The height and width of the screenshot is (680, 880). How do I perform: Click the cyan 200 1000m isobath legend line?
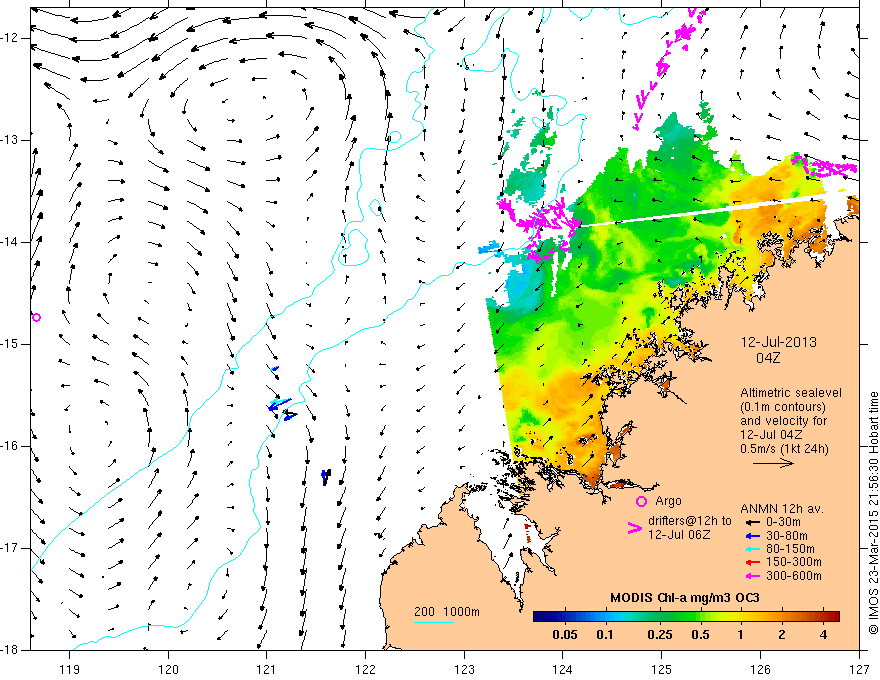coord(434,622)
